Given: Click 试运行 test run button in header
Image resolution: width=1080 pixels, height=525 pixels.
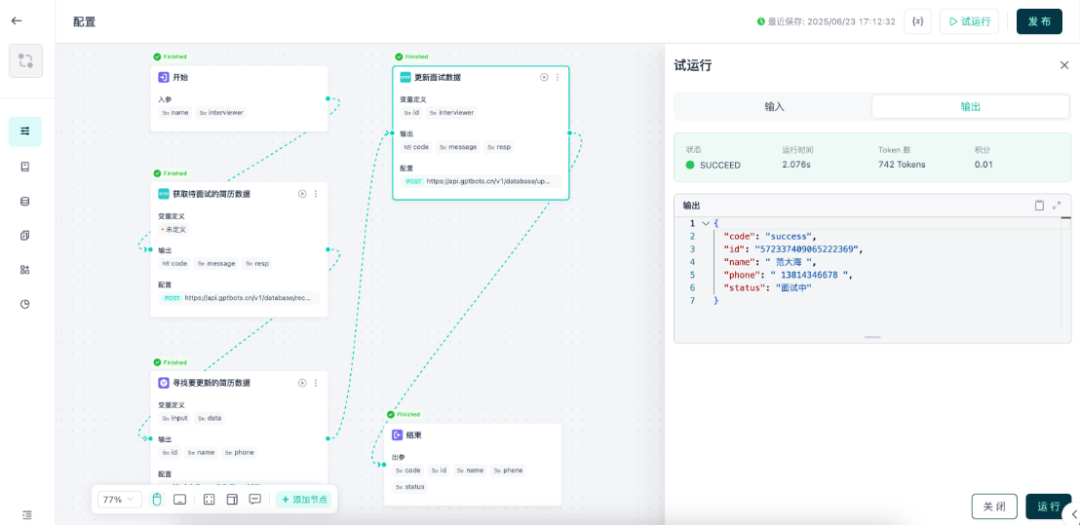Looking at the screenshot, I should pyautogui.click(x=969, y=21).
